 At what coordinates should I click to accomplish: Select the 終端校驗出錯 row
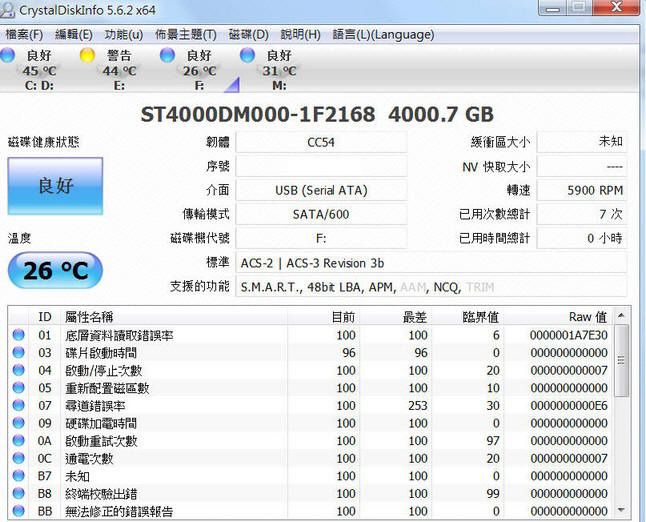[x=311, y=494]
